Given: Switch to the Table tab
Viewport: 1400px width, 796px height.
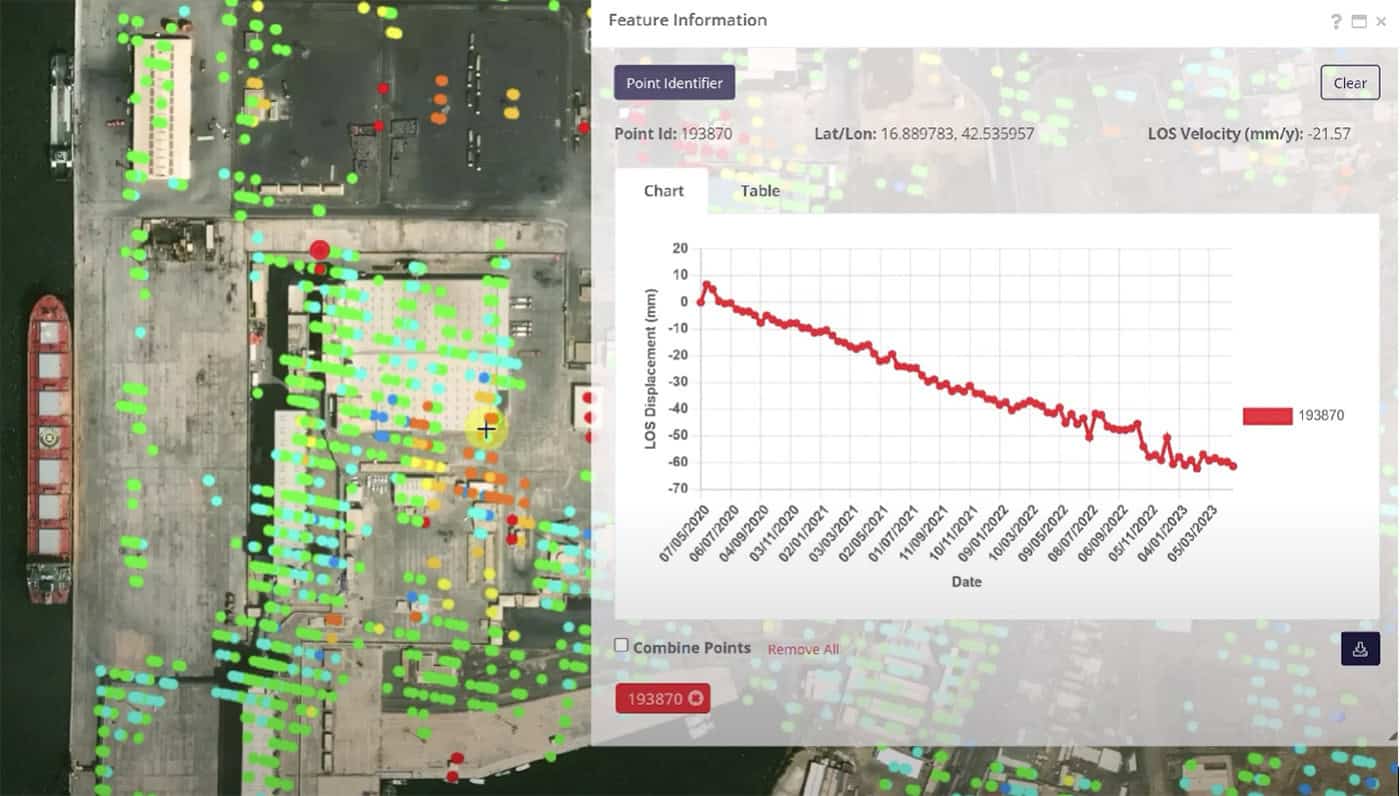Looking at the screenshot, I should tap(759, 191).
